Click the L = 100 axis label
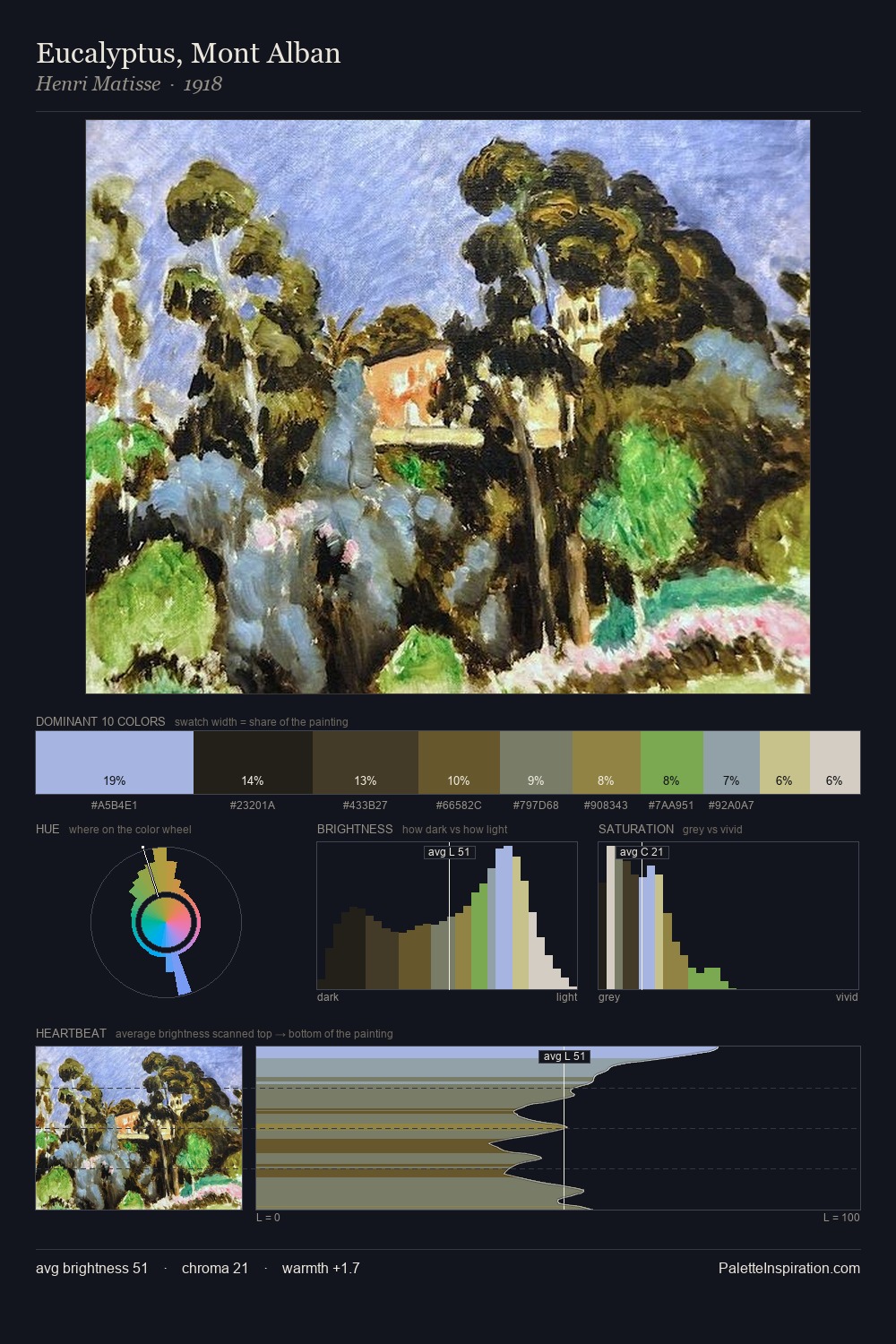 [841, 1218]
